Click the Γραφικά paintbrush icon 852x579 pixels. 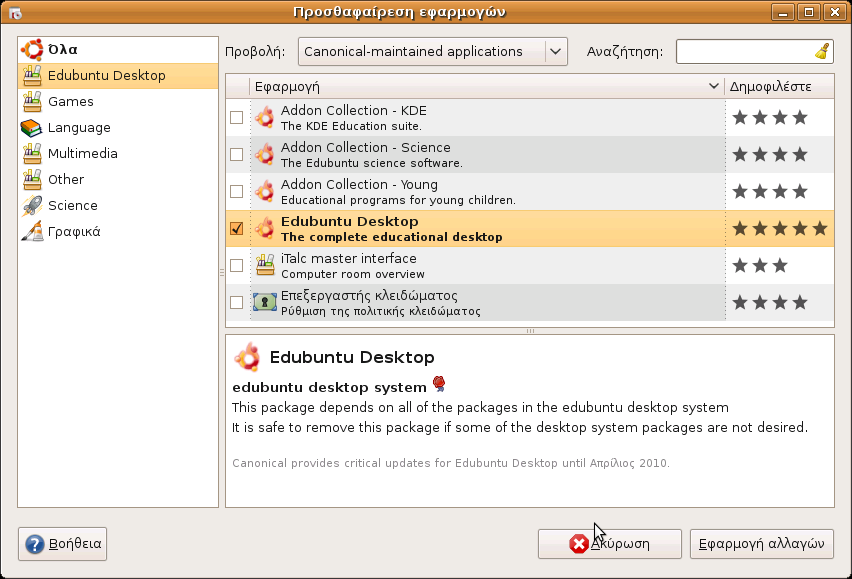pyautogui.click(x=32, y=231)
